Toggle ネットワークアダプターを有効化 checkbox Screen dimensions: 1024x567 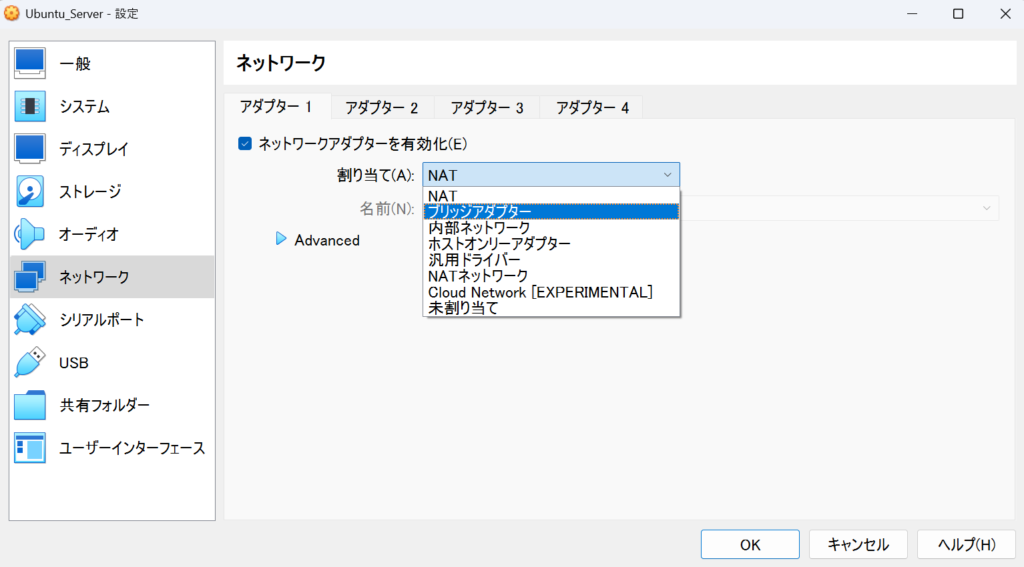[x=245, y=144]
